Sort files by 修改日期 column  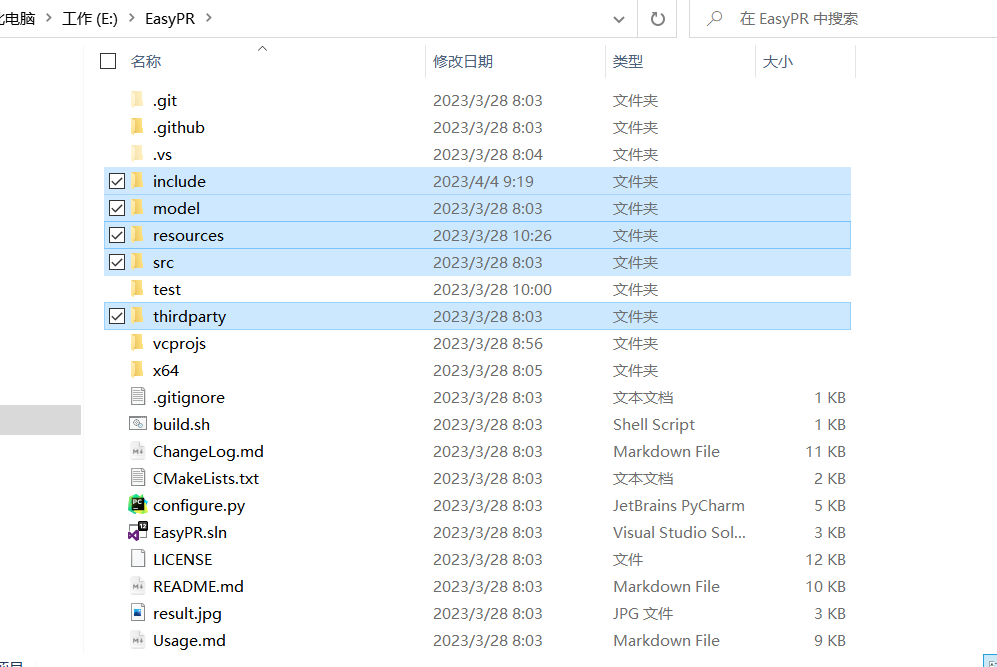(463, 62)
